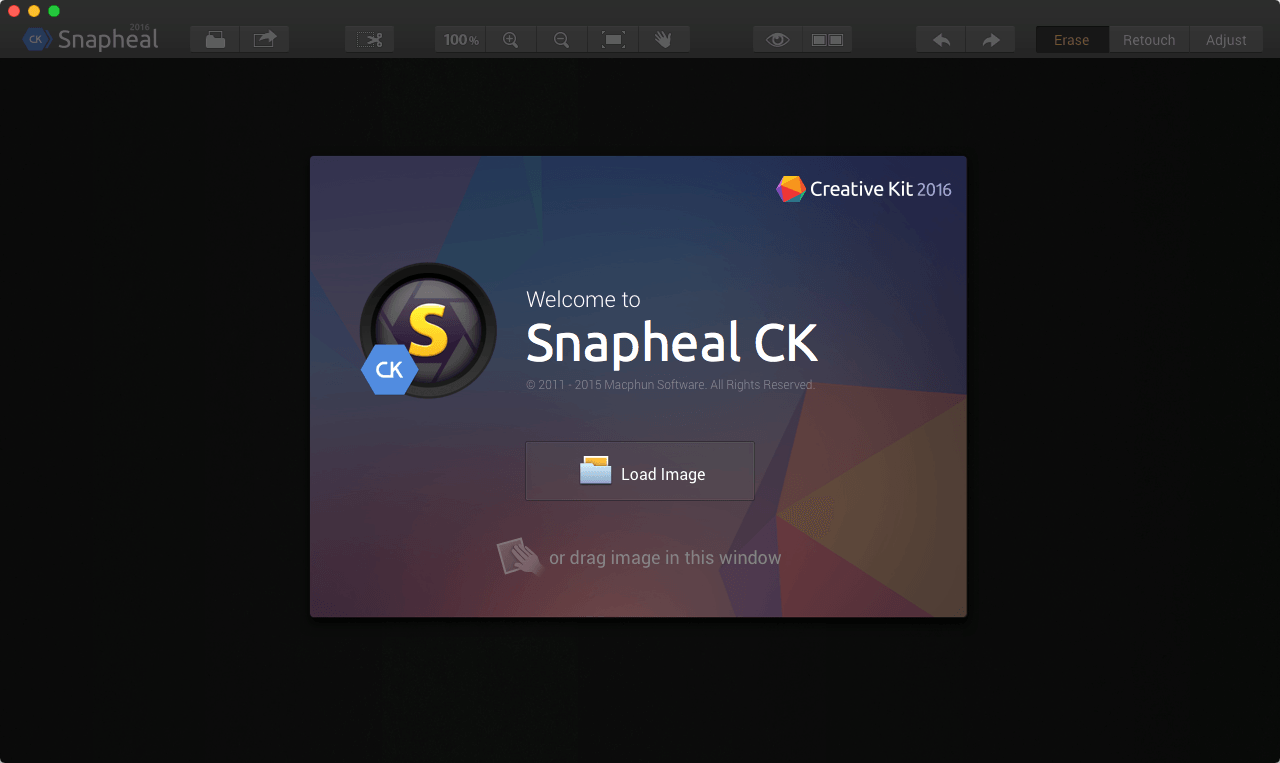Toggle the eye preview original icon
This screenshot has height=763, width=1280.
778,40
